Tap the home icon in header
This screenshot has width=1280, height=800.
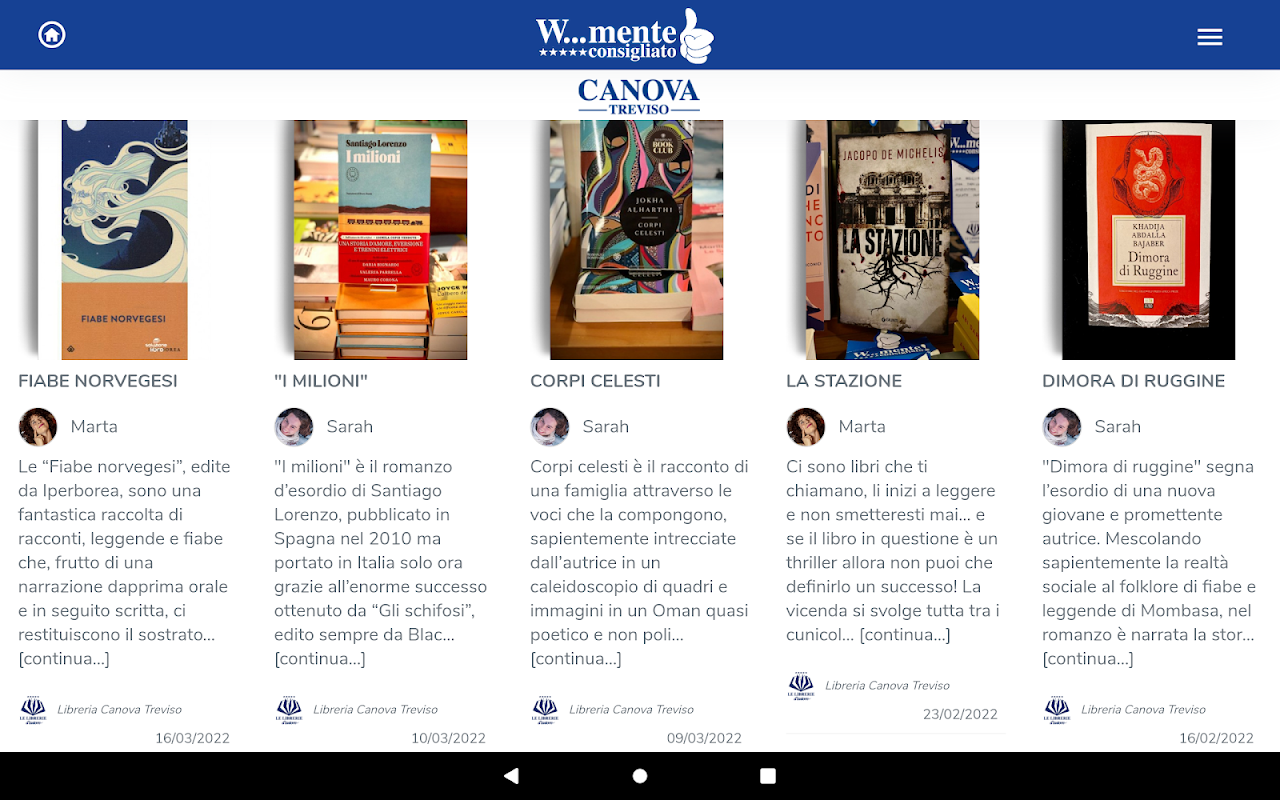coord(52,35)
